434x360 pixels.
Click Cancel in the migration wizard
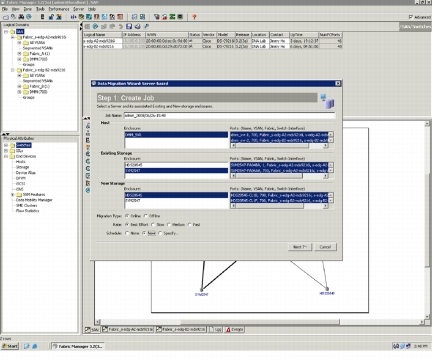[325, 247]
